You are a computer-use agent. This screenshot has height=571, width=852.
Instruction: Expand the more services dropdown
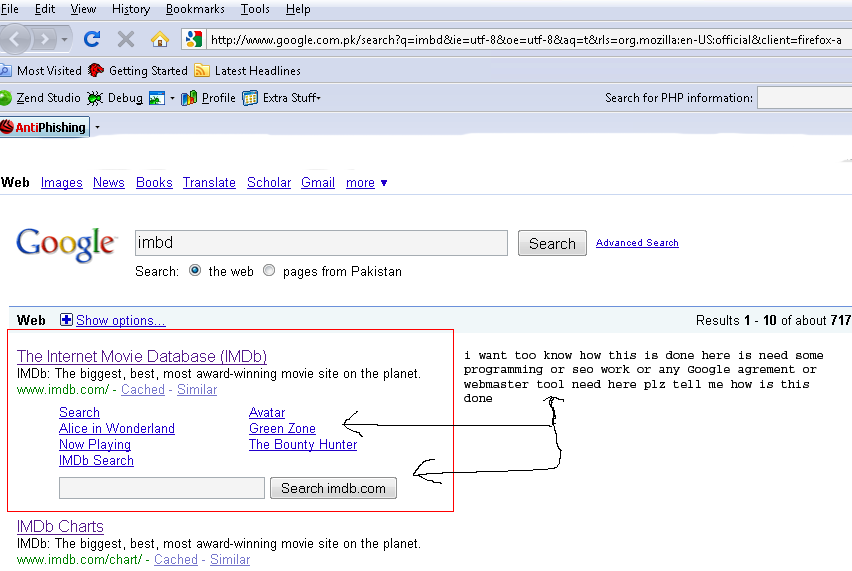point(367,183)
